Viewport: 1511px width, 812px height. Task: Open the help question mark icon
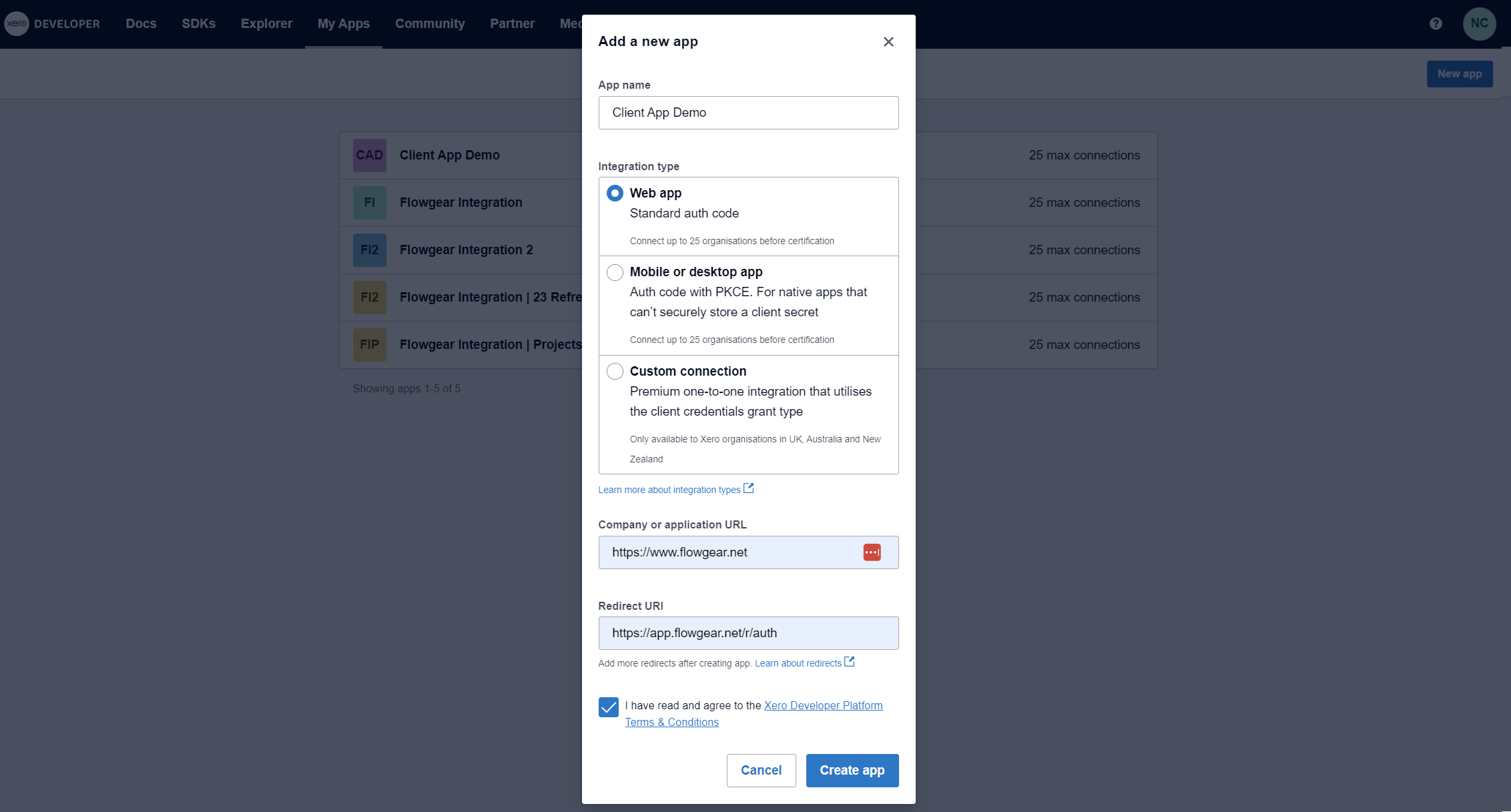1436,24
